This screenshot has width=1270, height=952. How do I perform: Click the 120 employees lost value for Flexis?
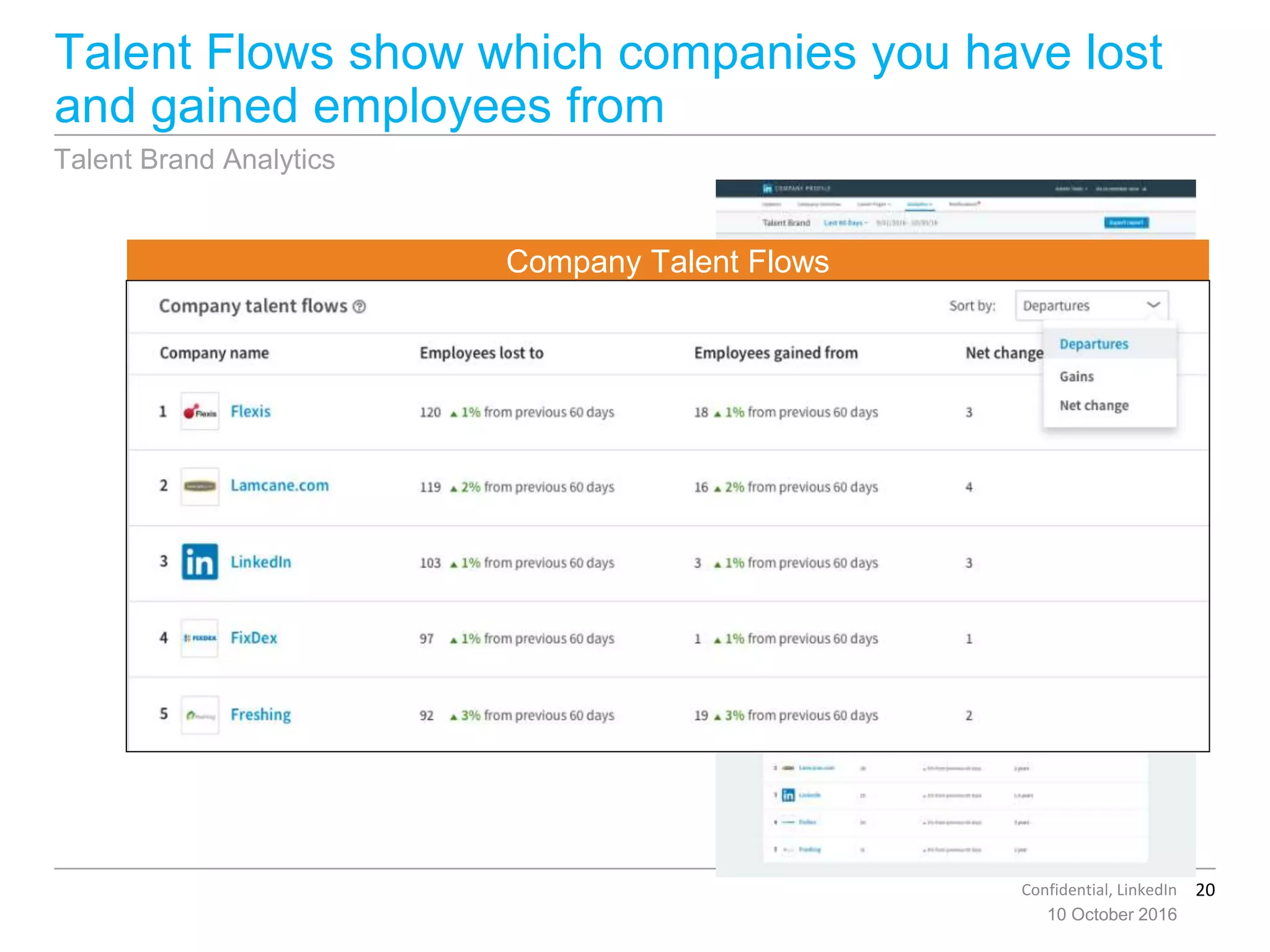[x=430, y=413]
